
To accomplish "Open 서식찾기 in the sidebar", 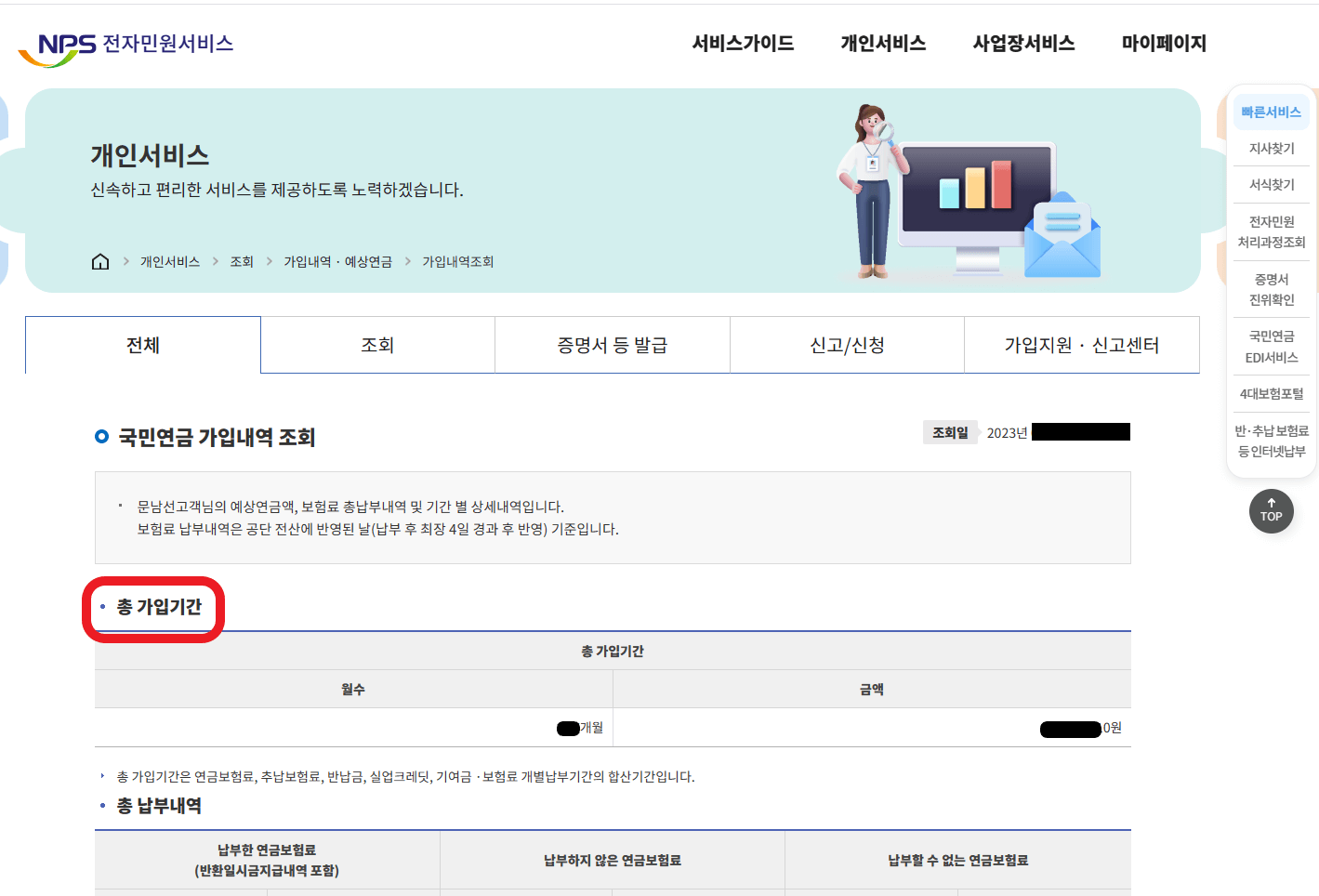I will 1271,183.
